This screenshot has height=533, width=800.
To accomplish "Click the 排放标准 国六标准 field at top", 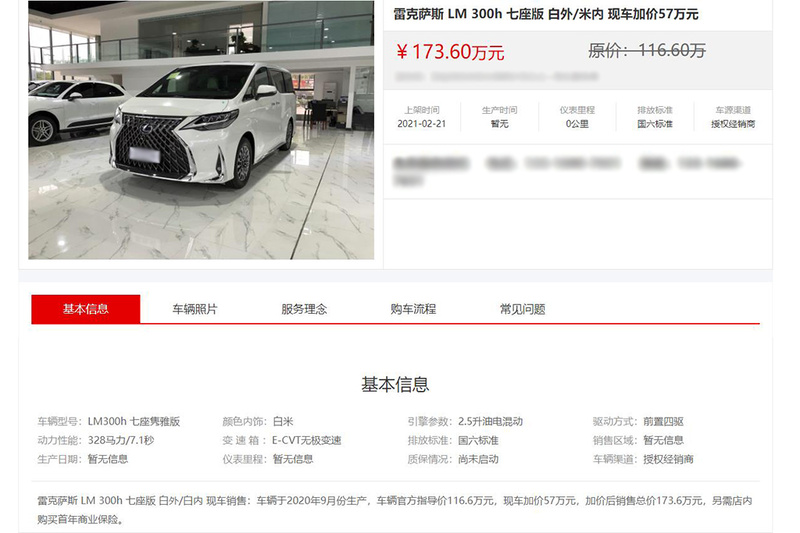I will (x=655, y=117).
